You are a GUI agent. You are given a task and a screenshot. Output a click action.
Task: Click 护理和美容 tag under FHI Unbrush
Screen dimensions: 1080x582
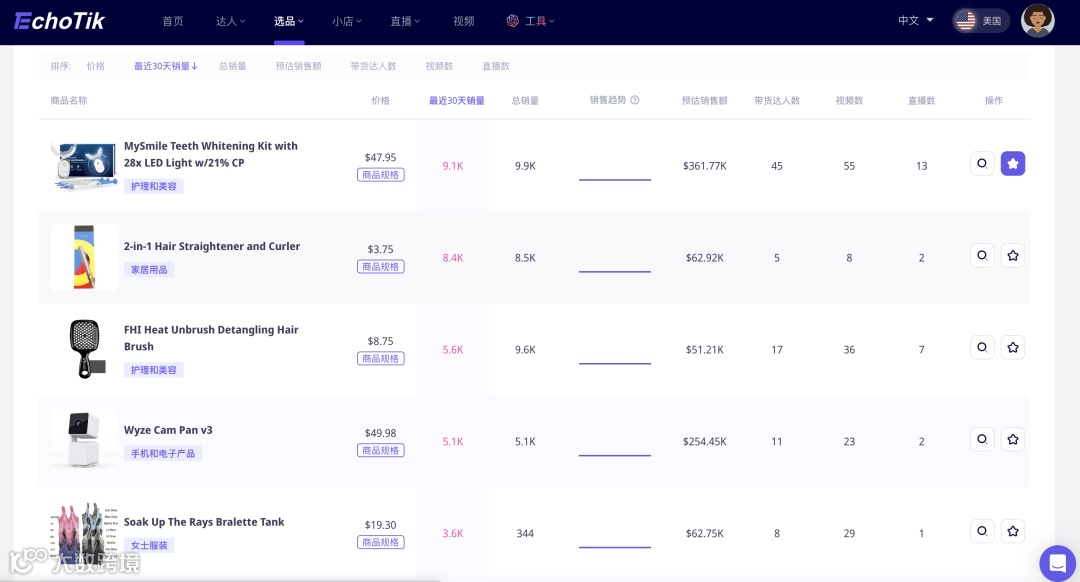tap(154, 370)
